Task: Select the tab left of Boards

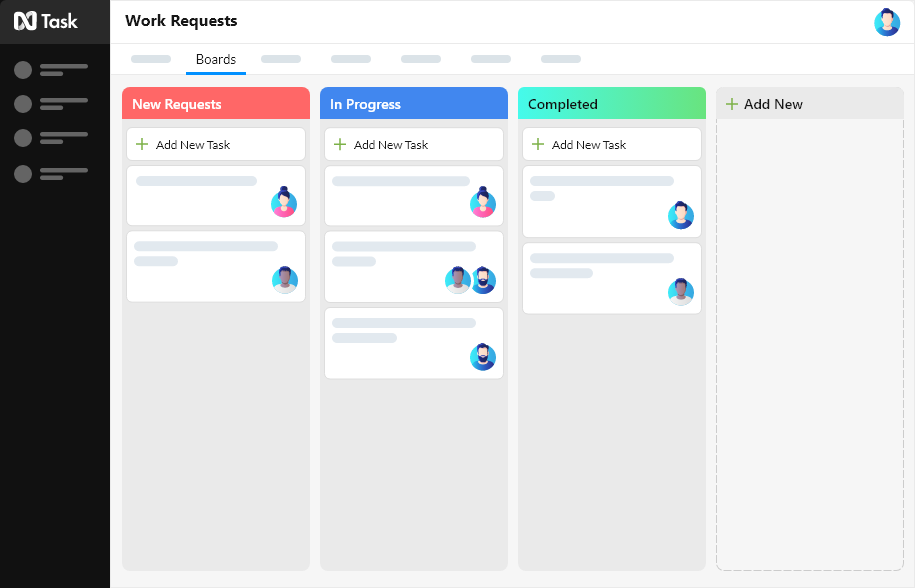Action: pyautogui.click(x=150, y=59)
